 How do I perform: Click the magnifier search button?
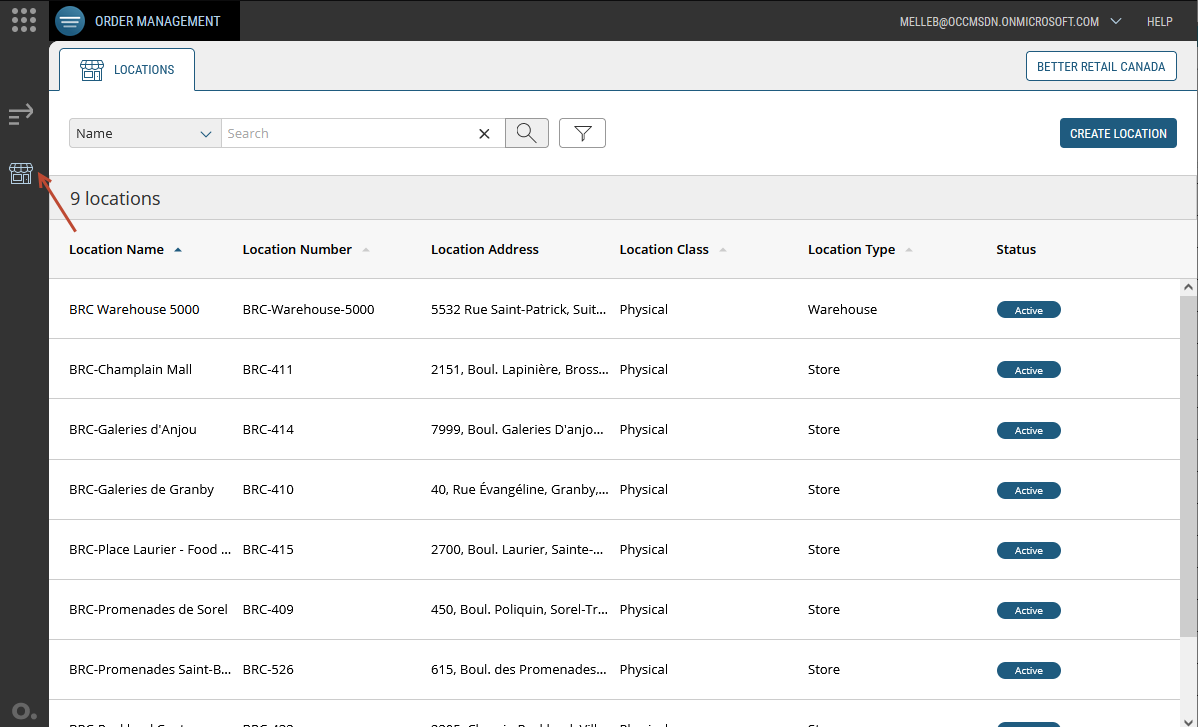[526, 133]
